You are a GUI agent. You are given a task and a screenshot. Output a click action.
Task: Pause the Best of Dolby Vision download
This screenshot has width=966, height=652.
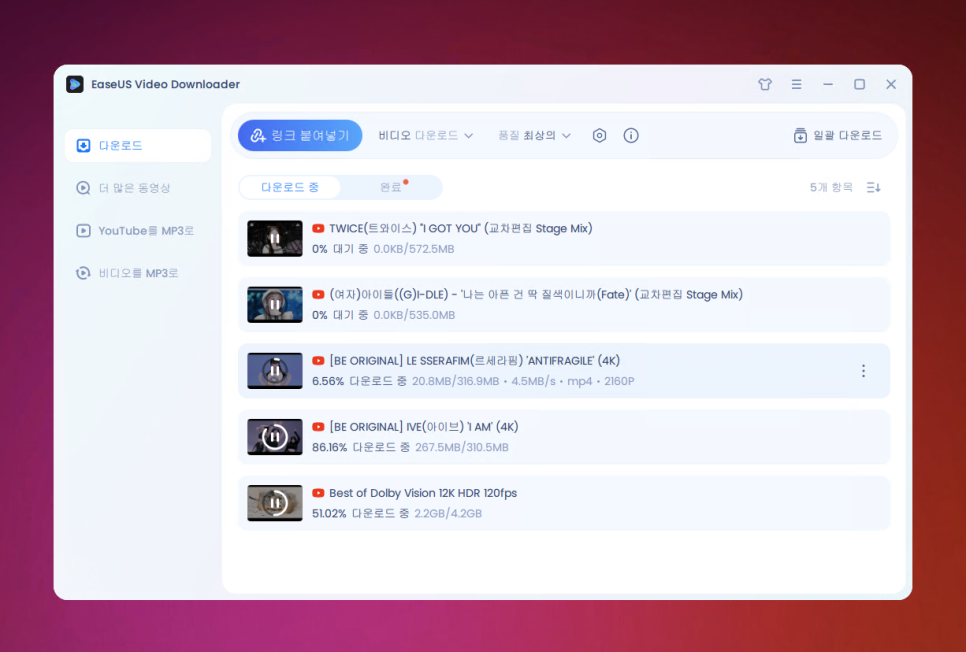275,503
